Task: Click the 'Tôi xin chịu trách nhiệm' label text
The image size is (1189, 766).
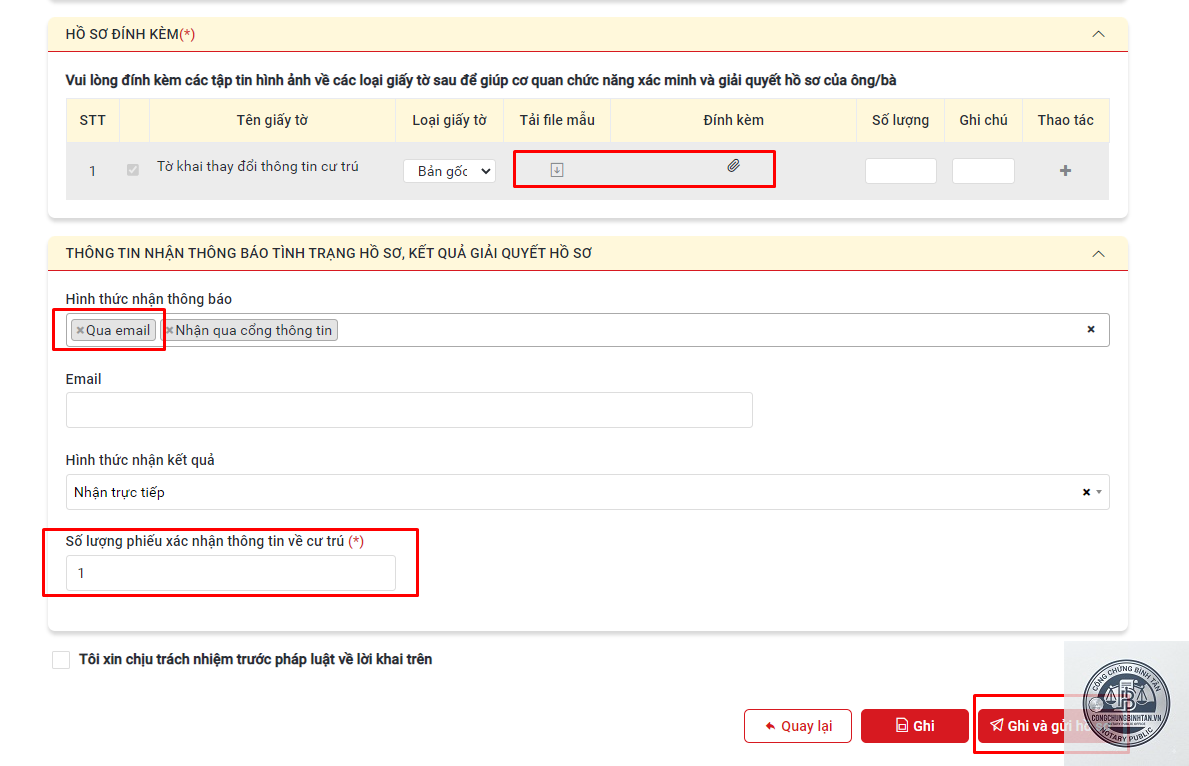Action: point(256,659)
